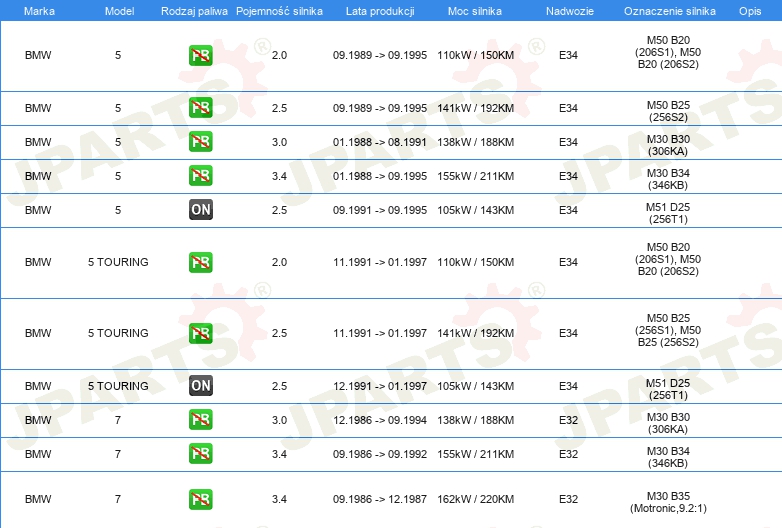Screen dimensions: 782x528
Task: Click the Oznaczenie silnika column header
Action: pos(669,11)
